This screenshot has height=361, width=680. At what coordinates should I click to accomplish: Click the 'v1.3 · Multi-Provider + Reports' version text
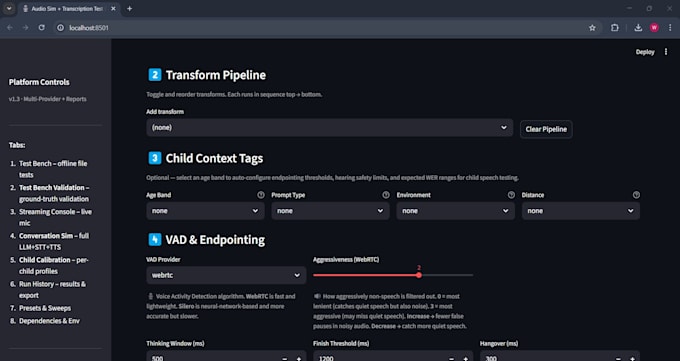click(x=47, y=99)
